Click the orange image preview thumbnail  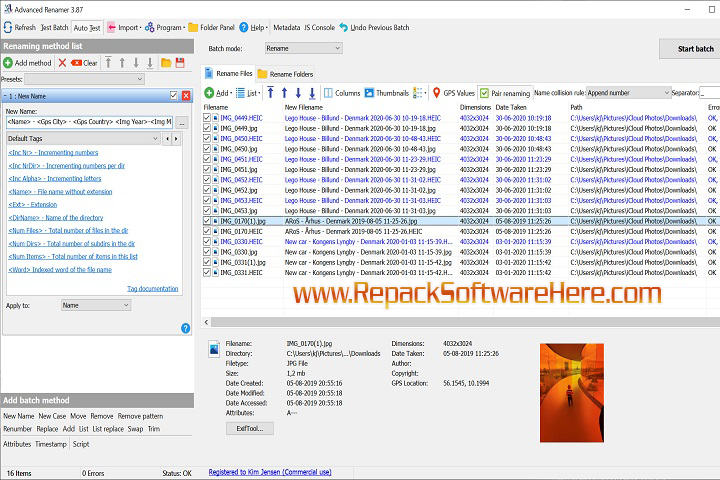pyautogui.click(x=572, y=393)
